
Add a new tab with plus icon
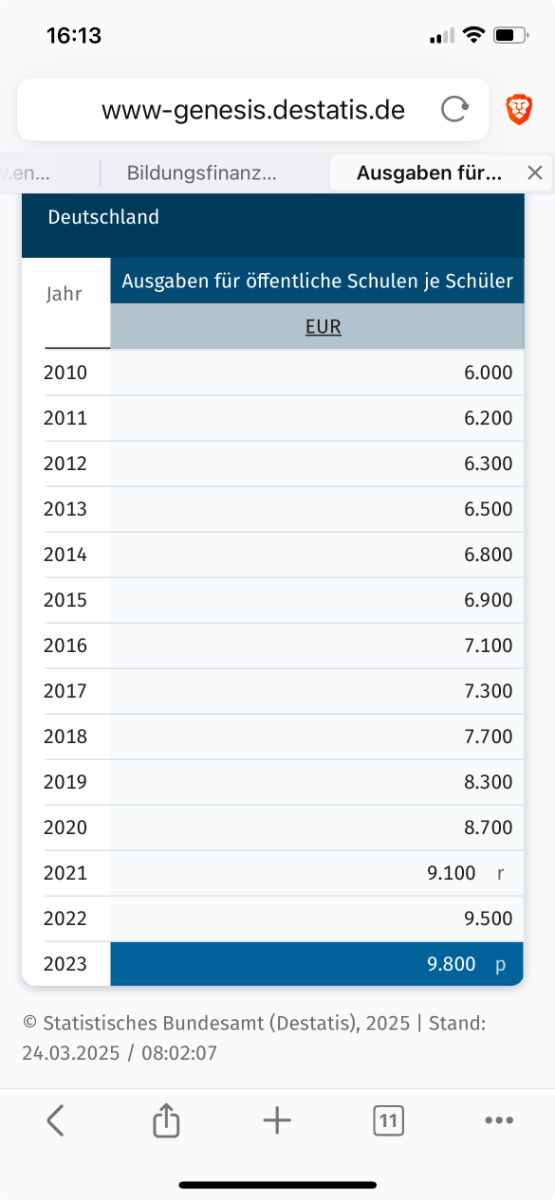pyautogui.click(x=277, y=1121)
